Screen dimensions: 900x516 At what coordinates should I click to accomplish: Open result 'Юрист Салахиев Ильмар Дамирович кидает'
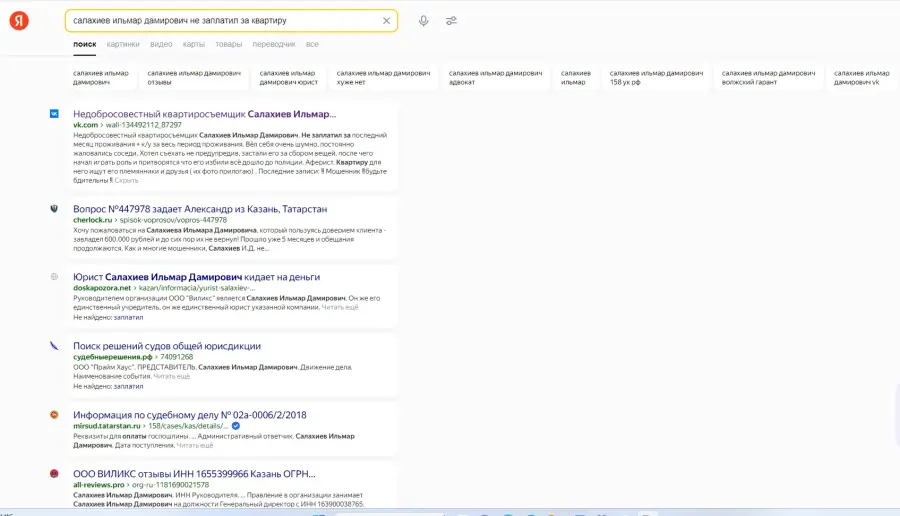[x=196, y=277]
